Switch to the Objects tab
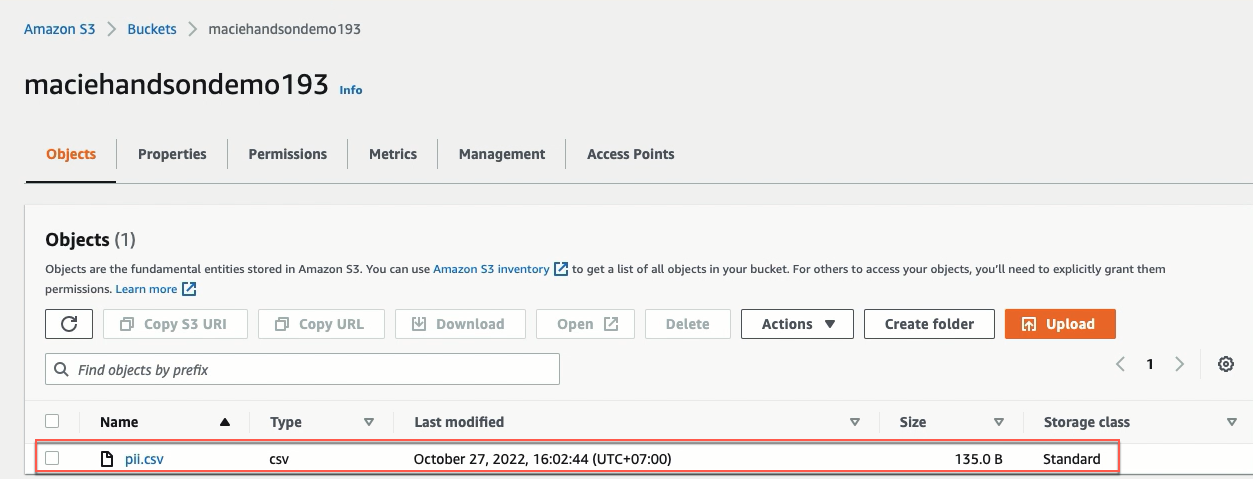 (71, 154)
